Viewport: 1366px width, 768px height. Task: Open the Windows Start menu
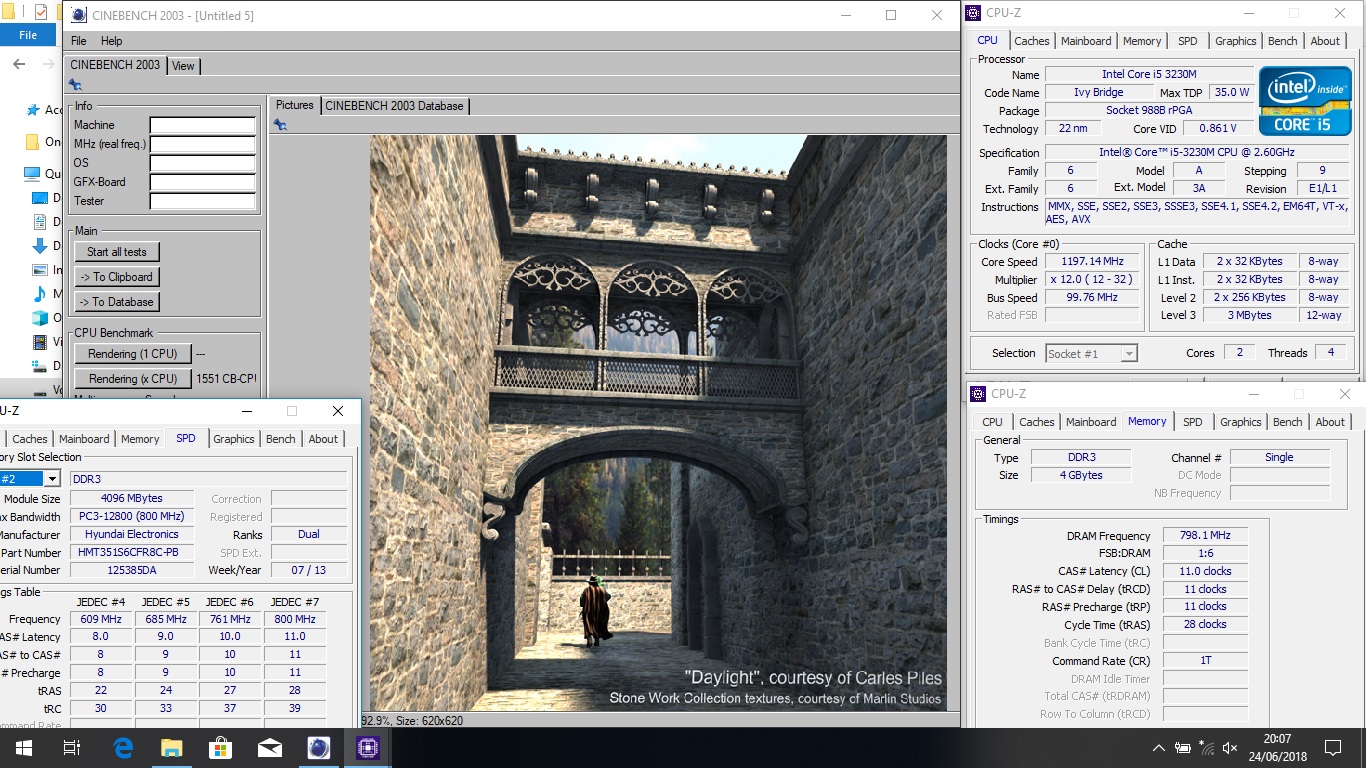23,747
